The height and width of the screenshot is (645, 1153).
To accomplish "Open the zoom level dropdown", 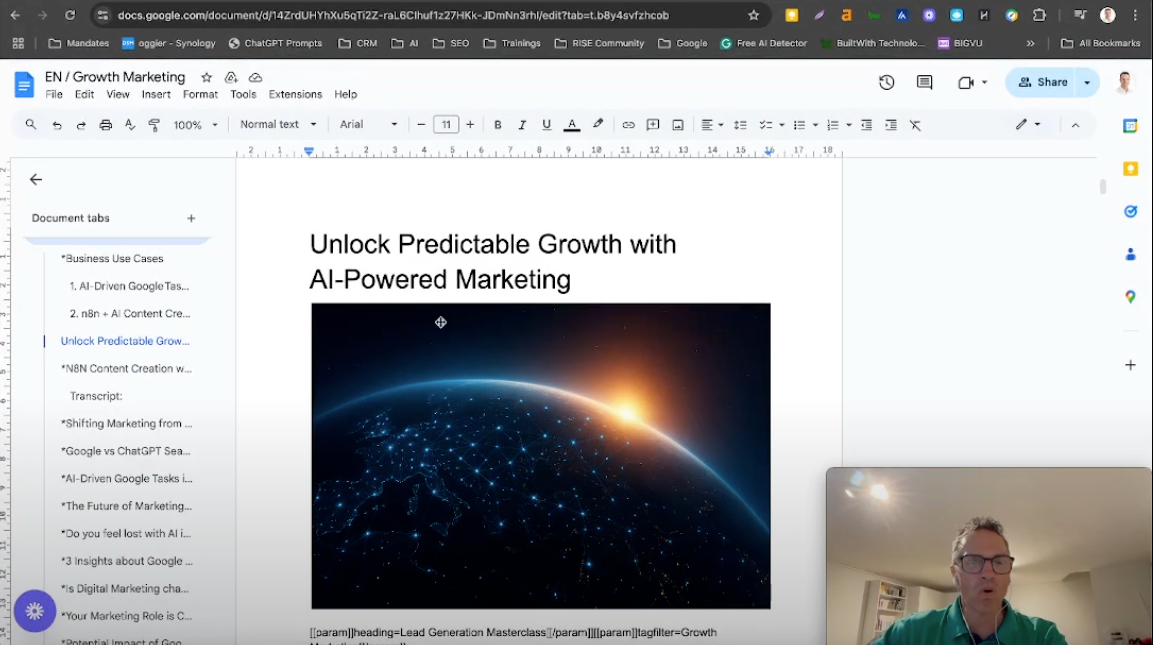I will (196, 125).
